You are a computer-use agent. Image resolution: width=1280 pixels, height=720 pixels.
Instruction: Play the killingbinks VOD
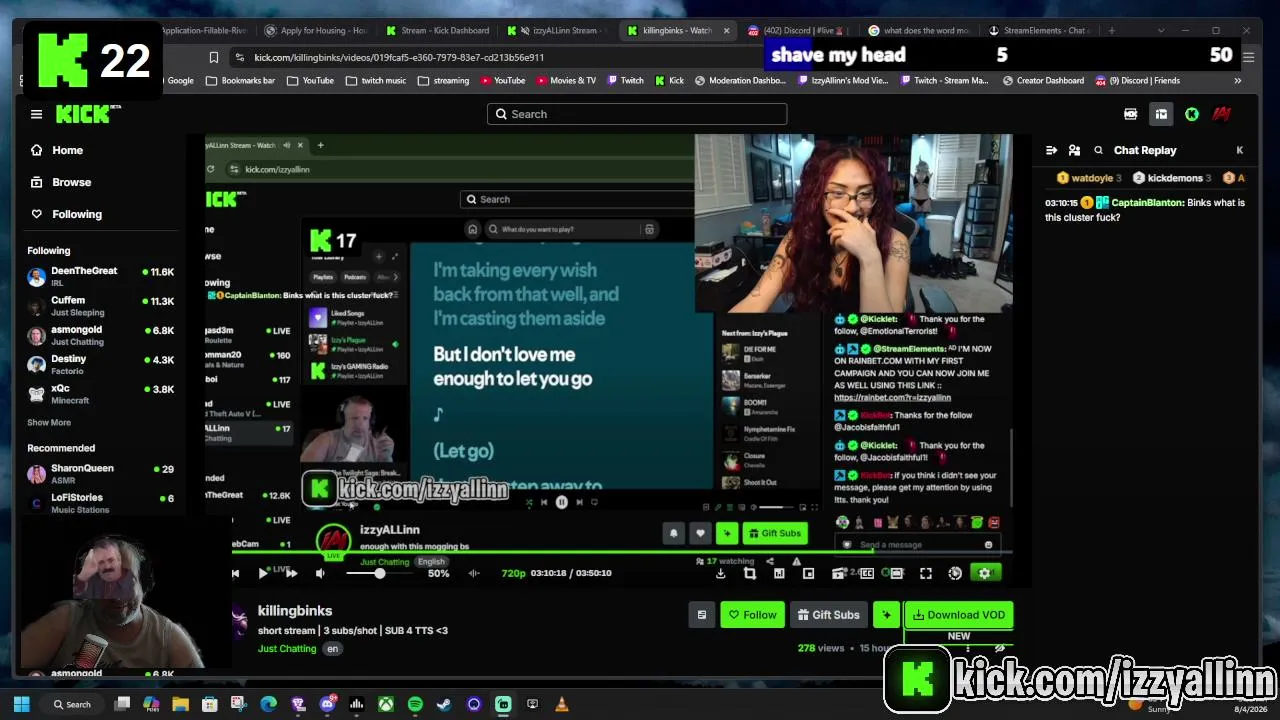(x=263, y=573)
